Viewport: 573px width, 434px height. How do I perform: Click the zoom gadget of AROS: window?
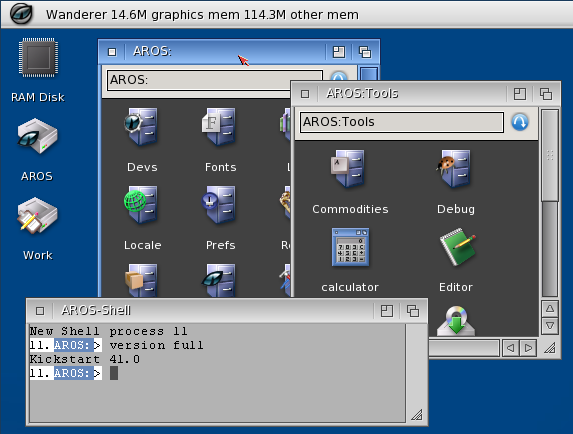(x=339, y=52)
